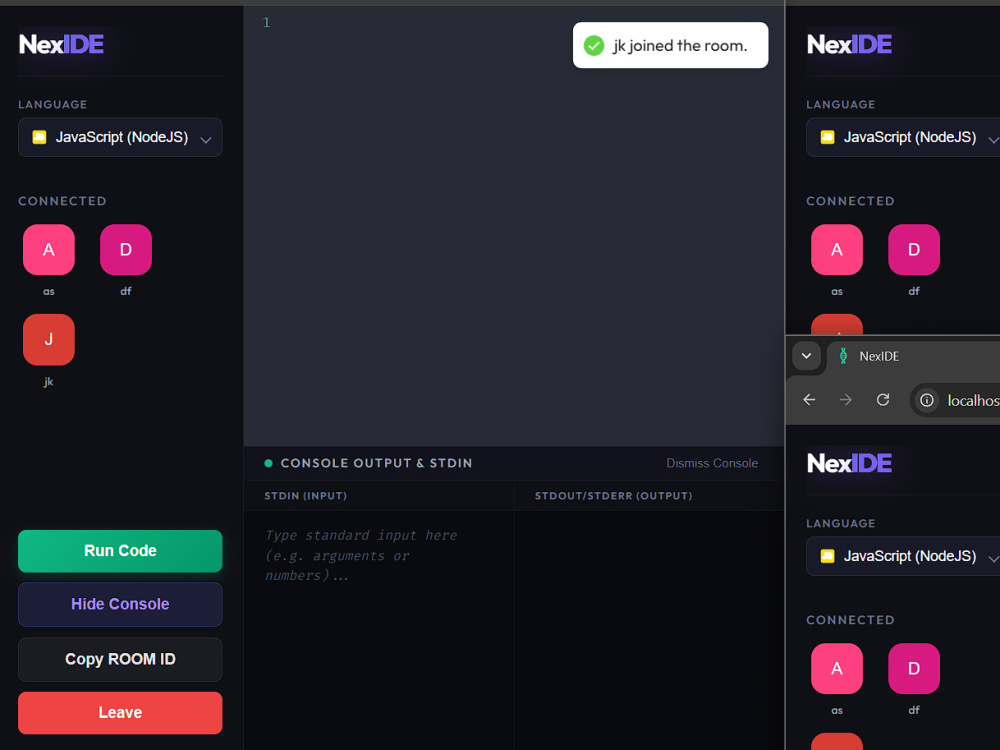Select avatar 'A' in bottom-right window
Screen dimensions: 1000x750
(837, 668)
